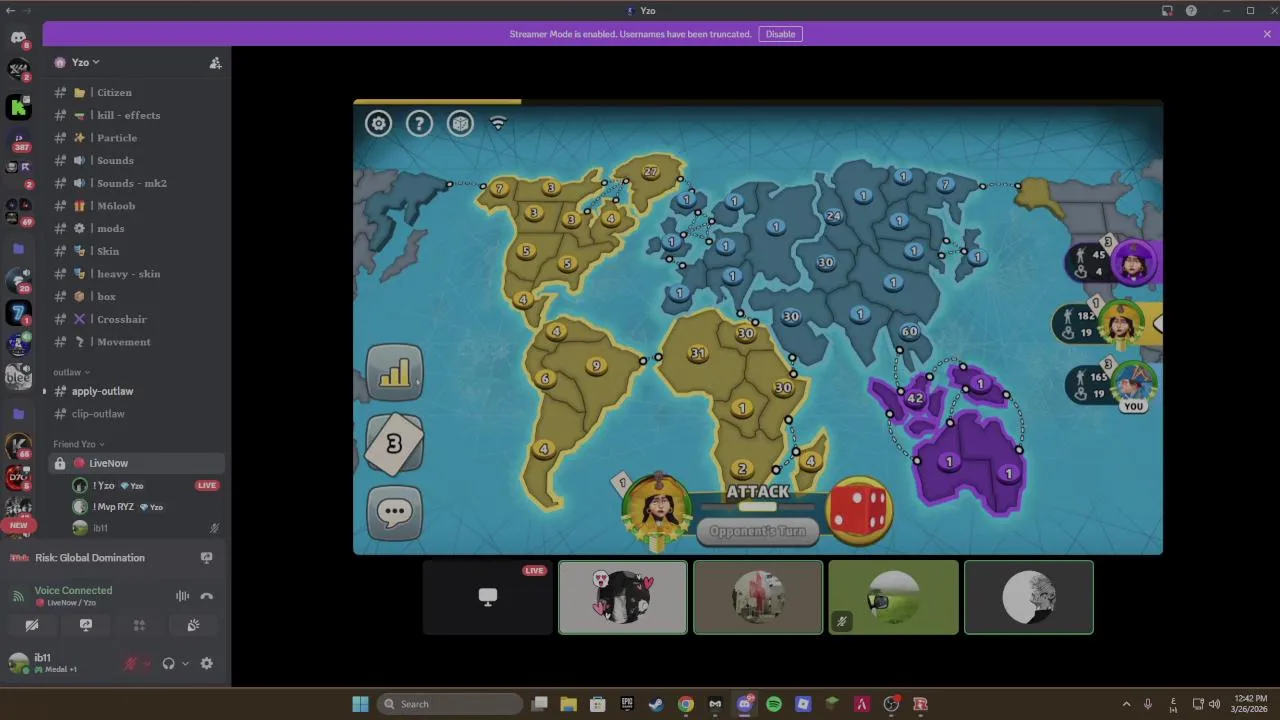The height and width of the screenshot is (720, 1280).
Task: Open the invite people icon beside Yzo
Action: [x=215, y=62]
